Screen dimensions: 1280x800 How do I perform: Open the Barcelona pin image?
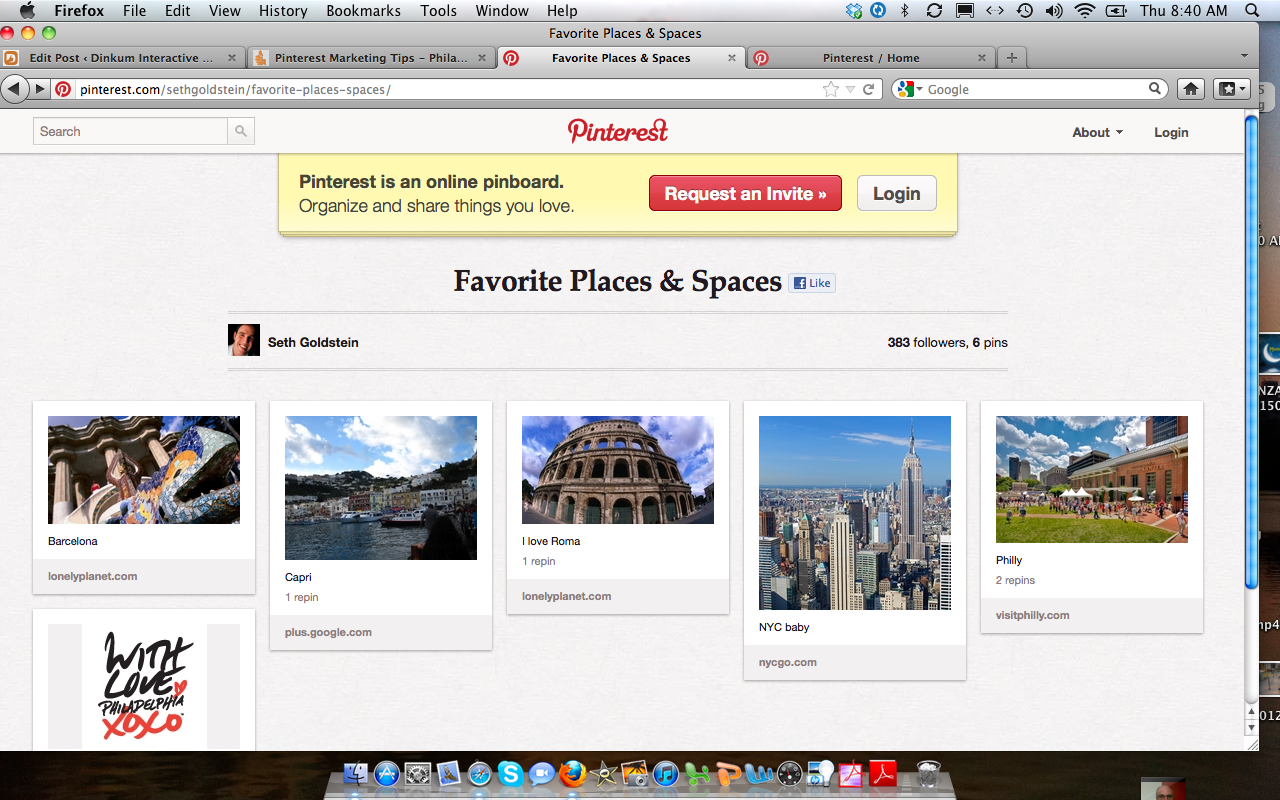coord(144,470)
